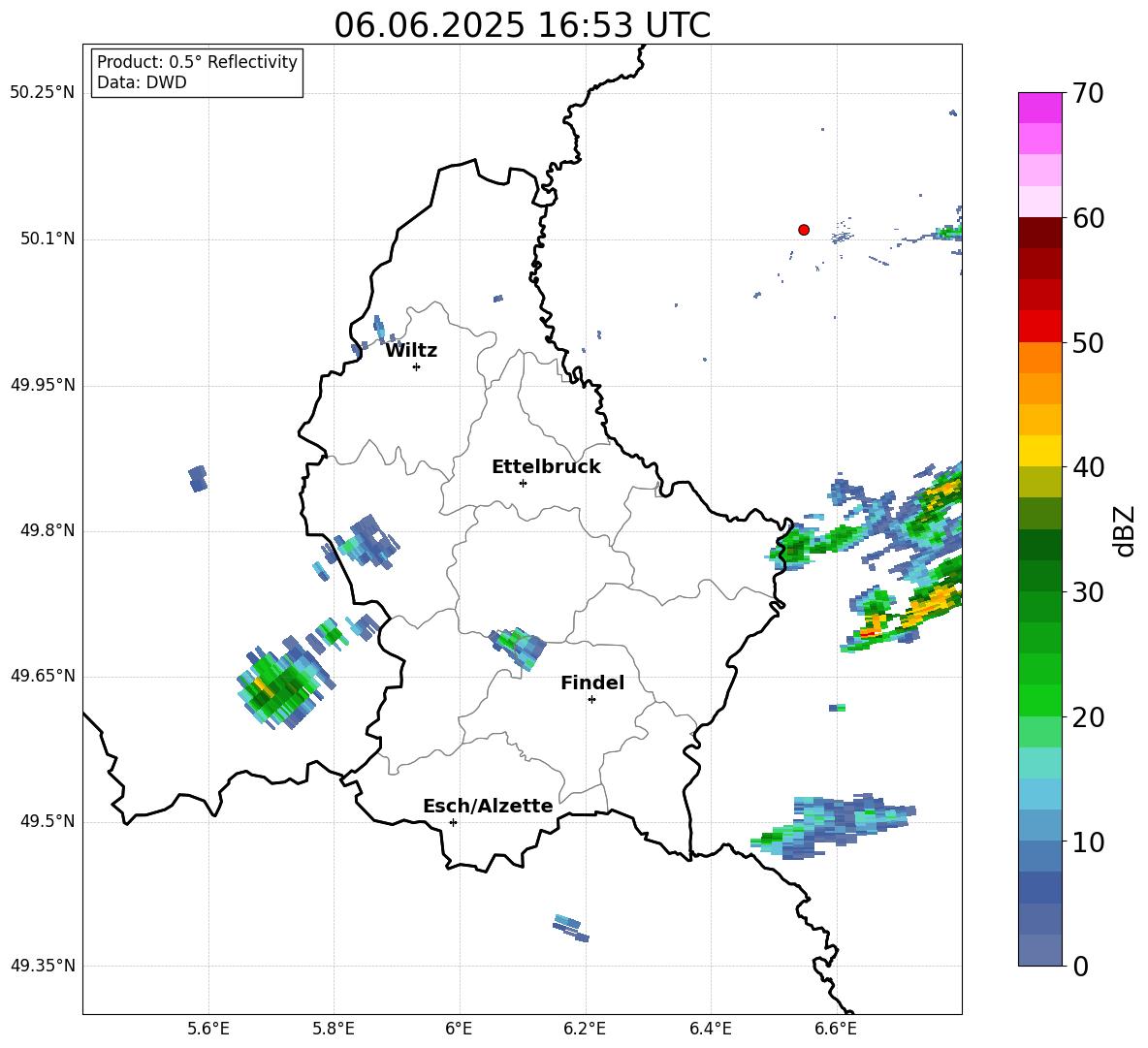Image resolution: width=1148 pixels, height=1048 pixels.
Task: Click the 49.8°N latitude label
Action: [48, 530]
